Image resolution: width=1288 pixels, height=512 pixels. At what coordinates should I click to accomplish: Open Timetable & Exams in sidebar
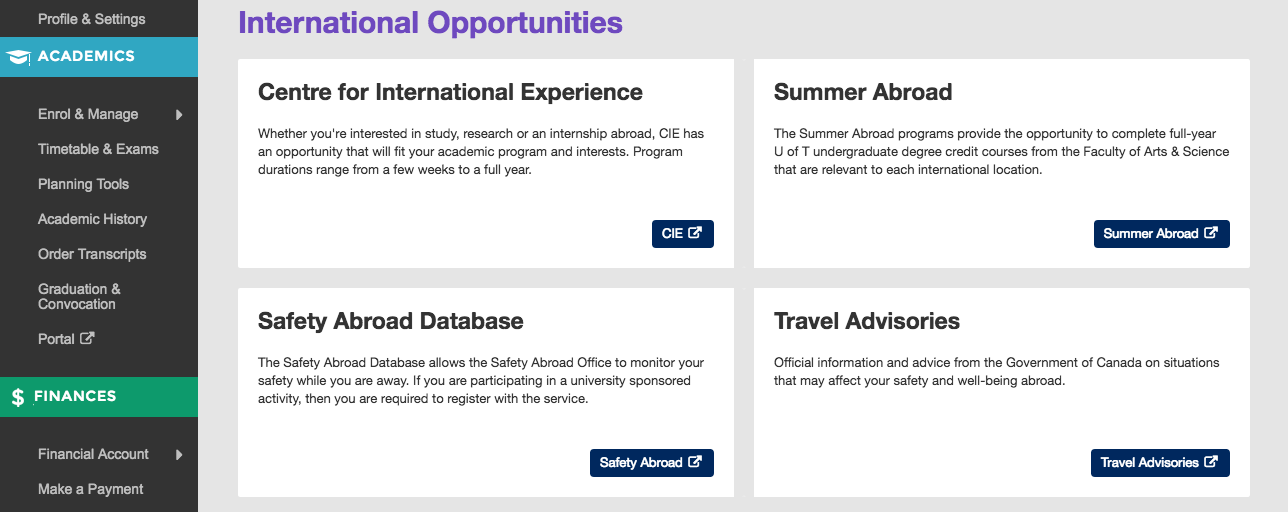coord(98,149)
